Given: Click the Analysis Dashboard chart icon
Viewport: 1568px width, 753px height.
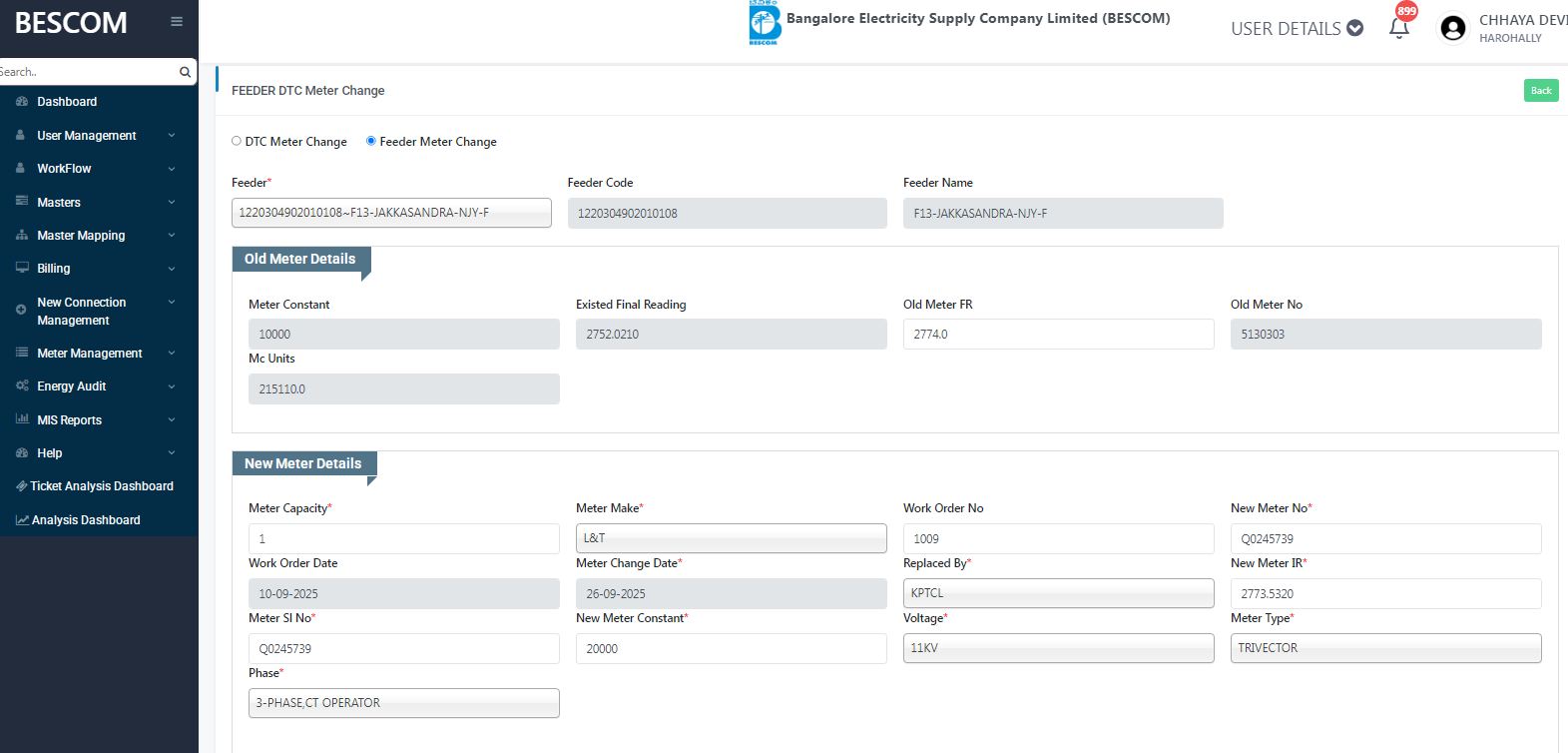Looking at the screenshot, I should [22, 520].
